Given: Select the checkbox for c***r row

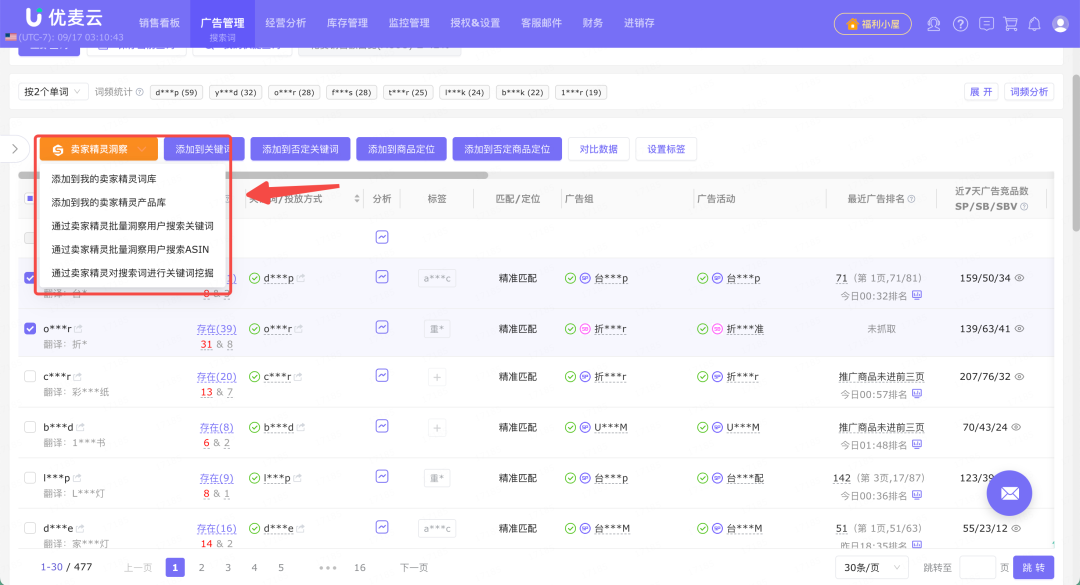Looking at the screenshot, I should pyautogui.click(x=29, y=377).
